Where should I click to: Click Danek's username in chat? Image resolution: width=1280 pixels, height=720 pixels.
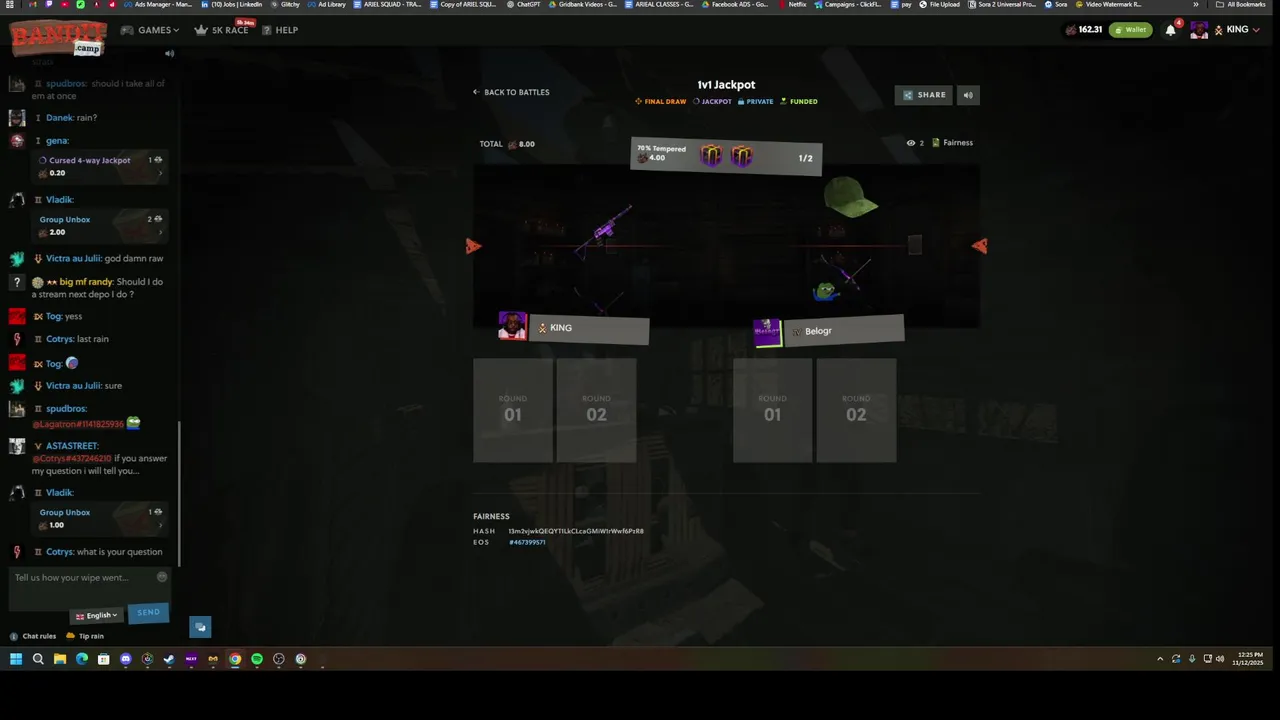tap(60, 118)
